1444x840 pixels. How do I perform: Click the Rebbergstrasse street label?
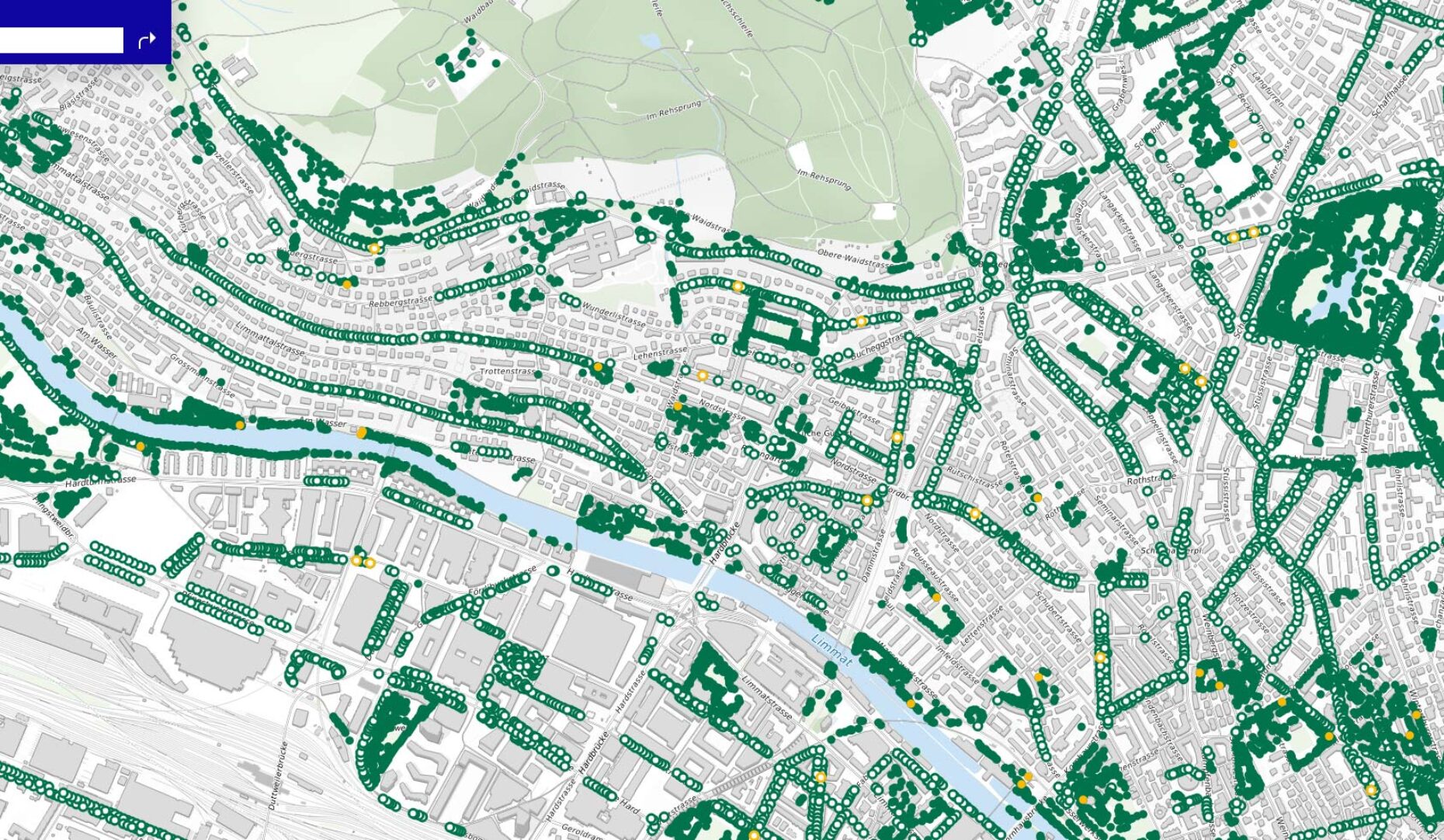click(x=401, y=301)
